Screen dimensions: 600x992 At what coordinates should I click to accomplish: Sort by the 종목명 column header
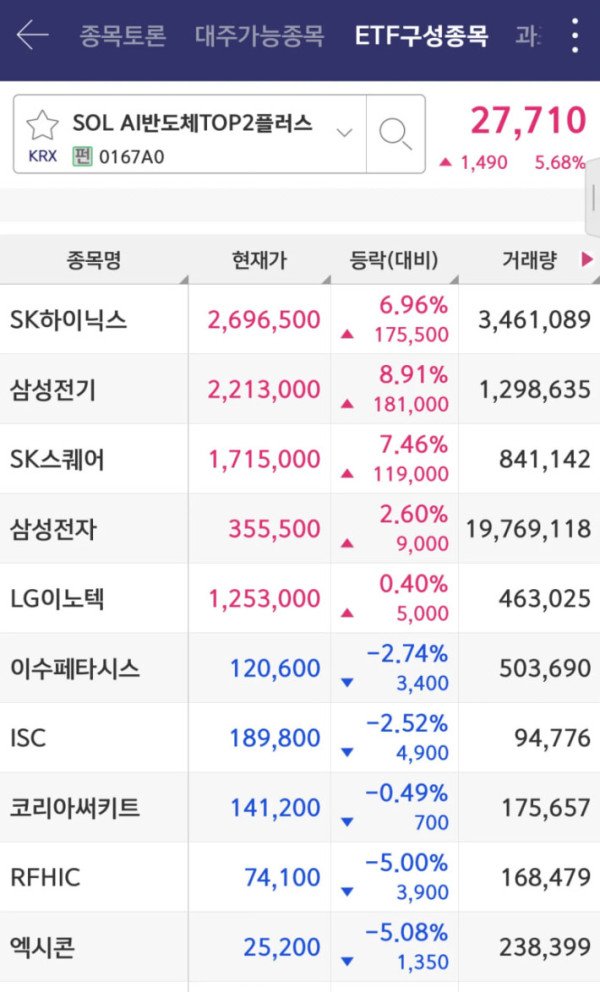[x=94, y=259]
